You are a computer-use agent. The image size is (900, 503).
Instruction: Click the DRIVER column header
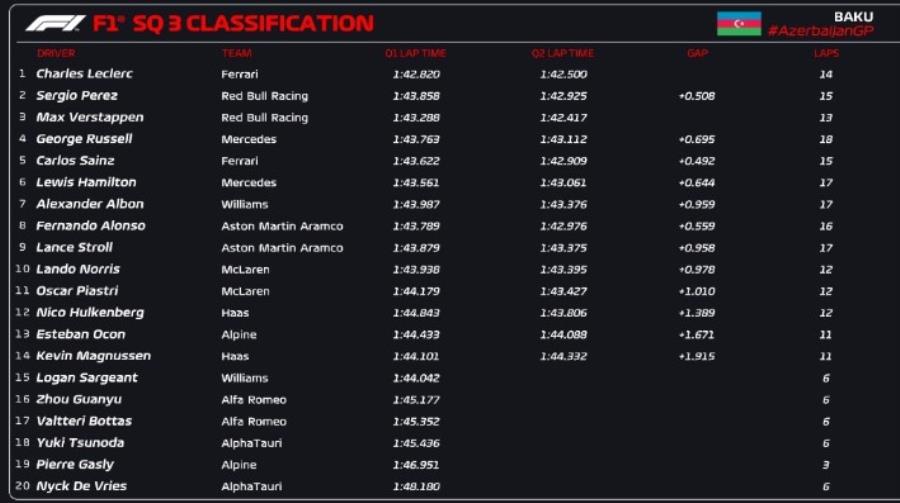(56, 53)
